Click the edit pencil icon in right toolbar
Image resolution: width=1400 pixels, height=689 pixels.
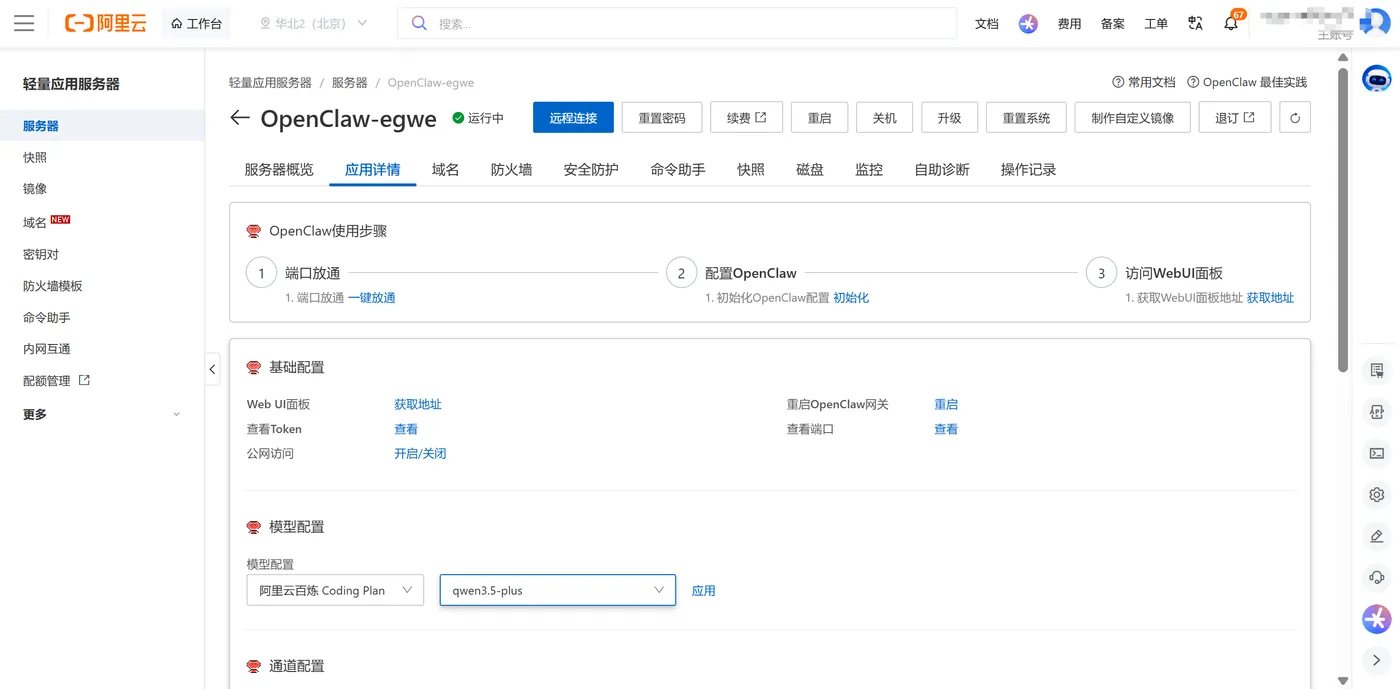point(1377,536)
